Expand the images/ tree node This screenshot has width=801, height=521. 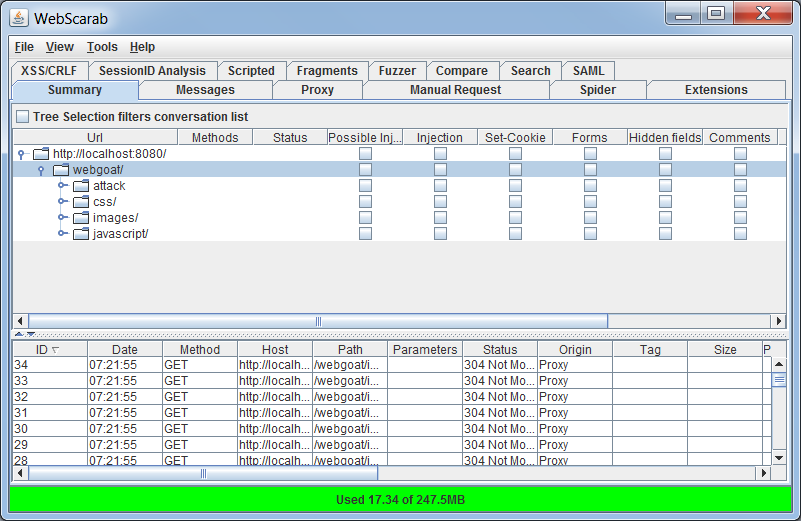(62, 217)
